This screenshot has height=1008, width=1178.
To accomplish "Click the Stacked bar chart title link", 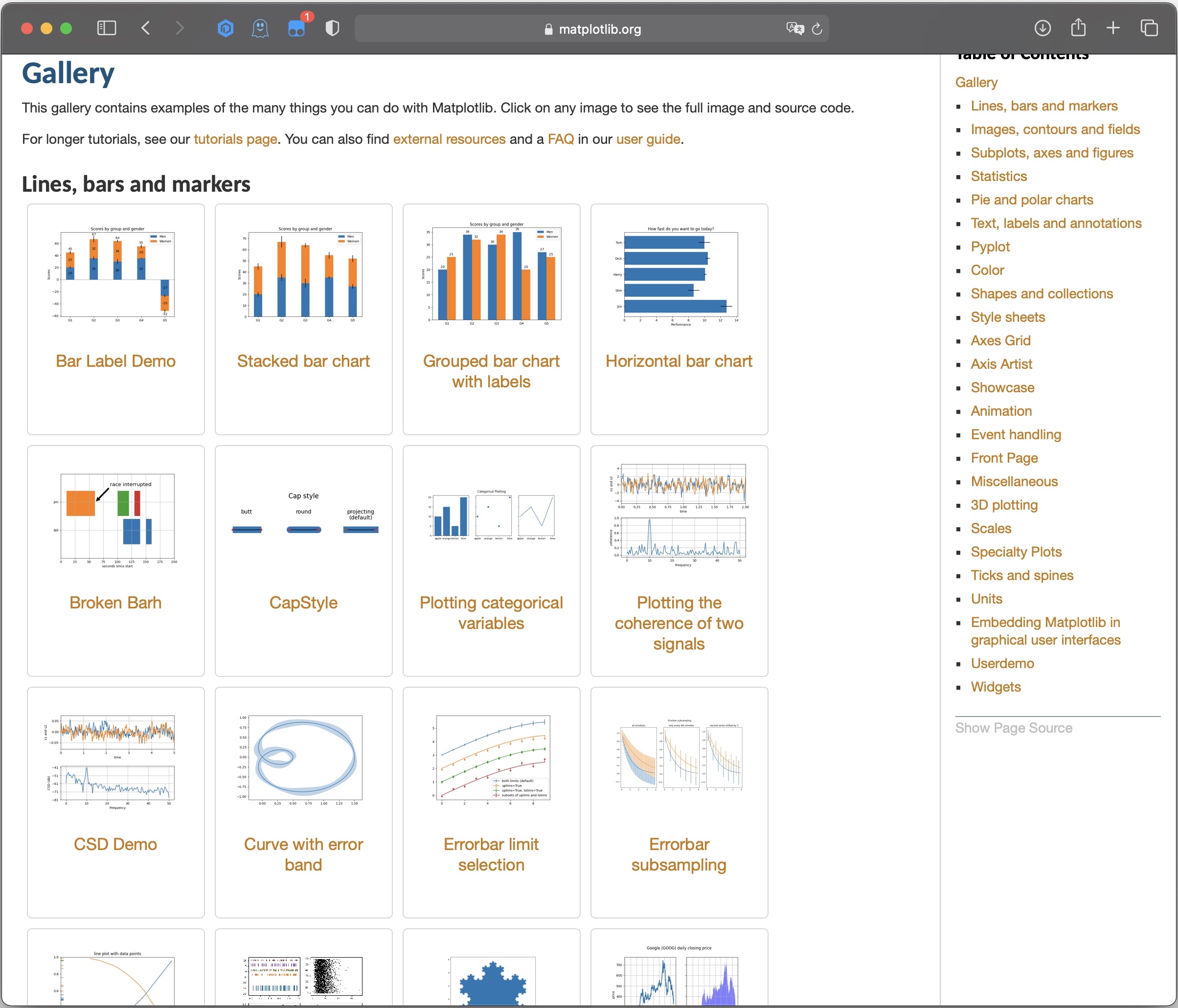I will [304, 361].
